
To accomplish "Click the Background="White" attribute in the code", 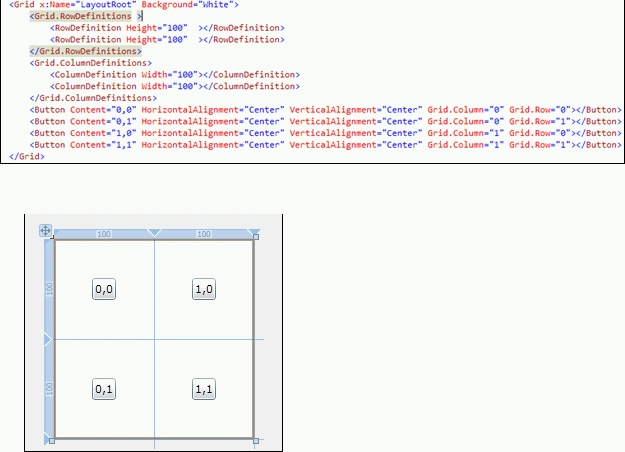I will click(187, 5).
